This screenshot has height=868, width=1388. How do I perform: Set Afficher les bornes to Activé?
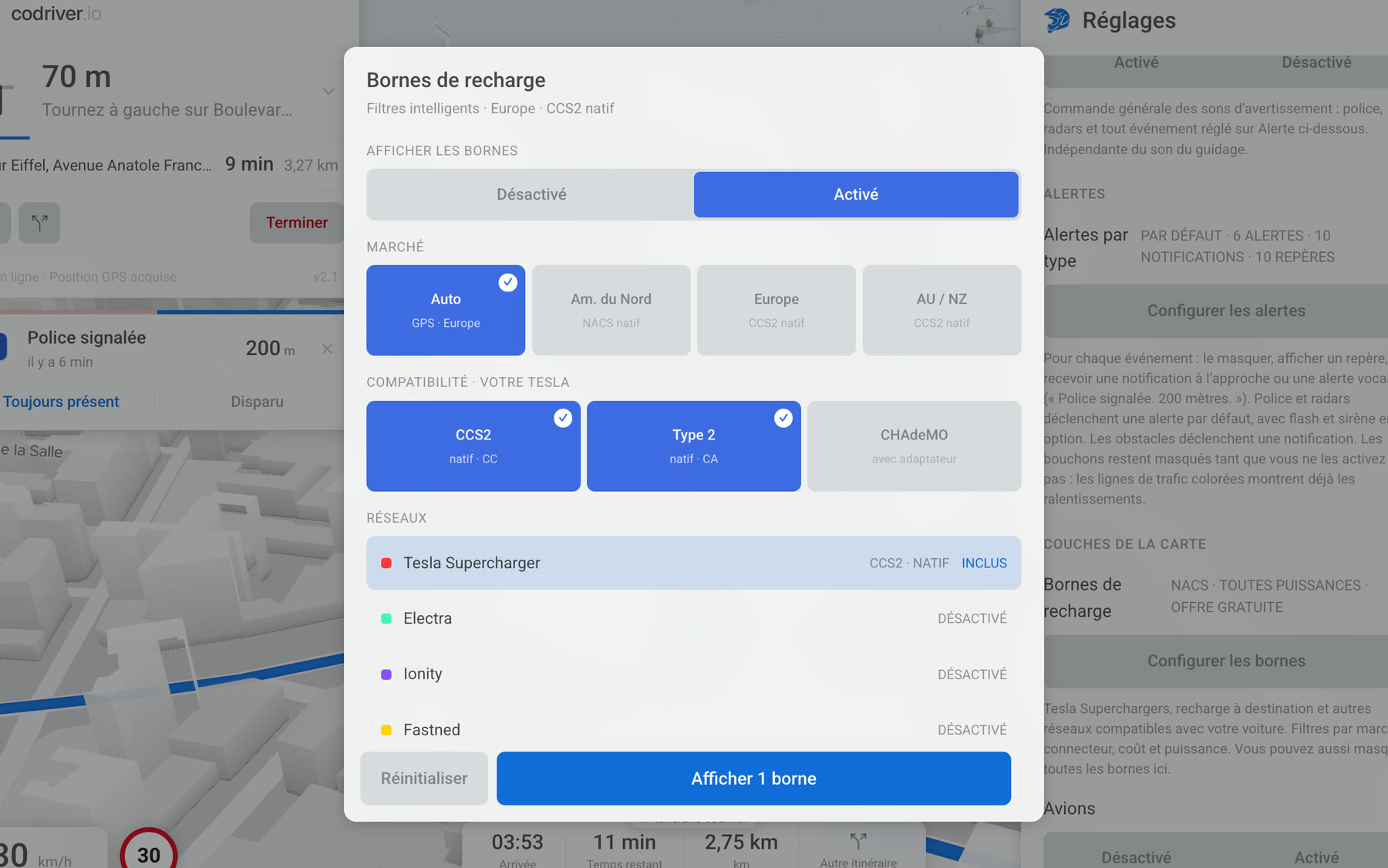point(856,194)
